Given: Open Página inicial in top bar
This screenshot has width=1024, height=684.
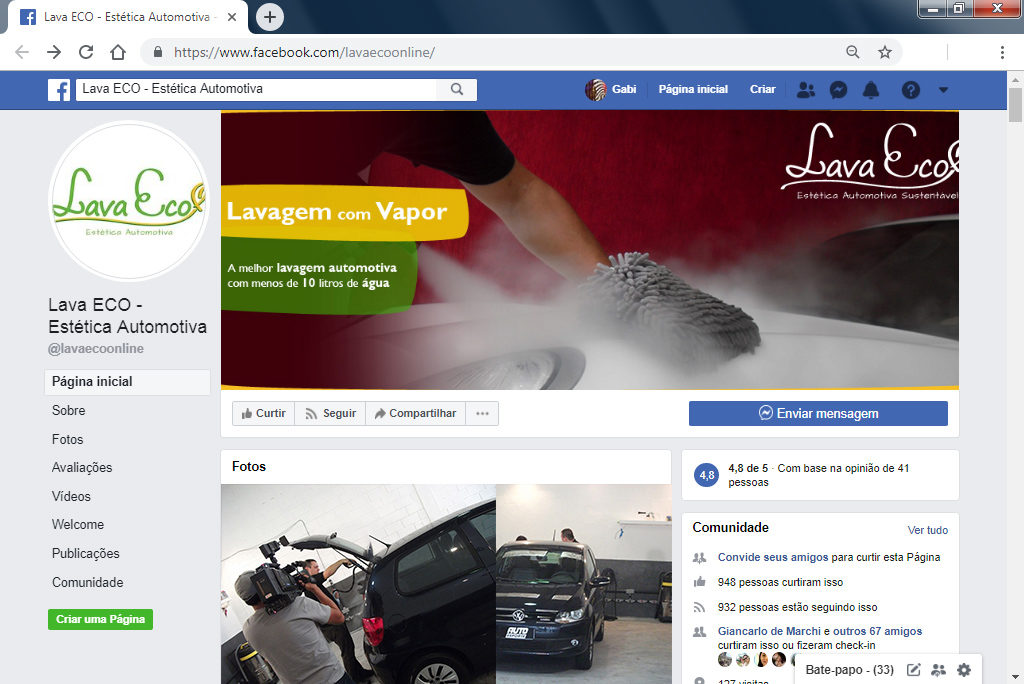Looking at the screenshot, I should pos(693,90).
